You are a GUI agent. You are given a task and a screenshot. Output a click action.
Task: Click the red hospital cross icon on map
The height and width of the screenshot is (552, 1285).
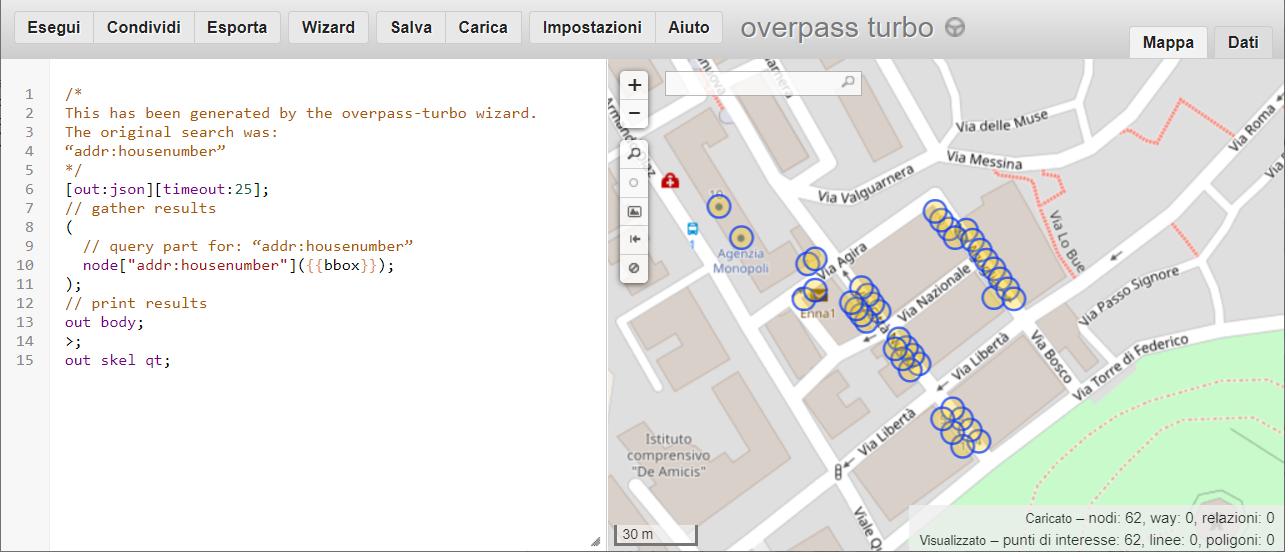tap(670, 181)
